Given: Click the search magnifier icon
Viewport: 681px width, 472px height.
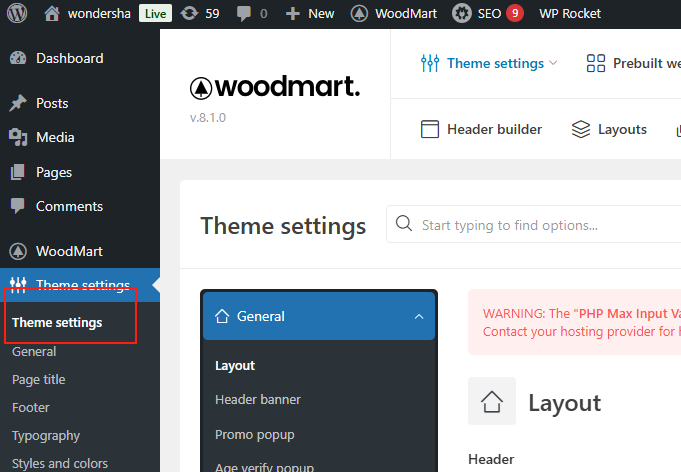Looking at the screenshot, I should (x=404, y=224).
